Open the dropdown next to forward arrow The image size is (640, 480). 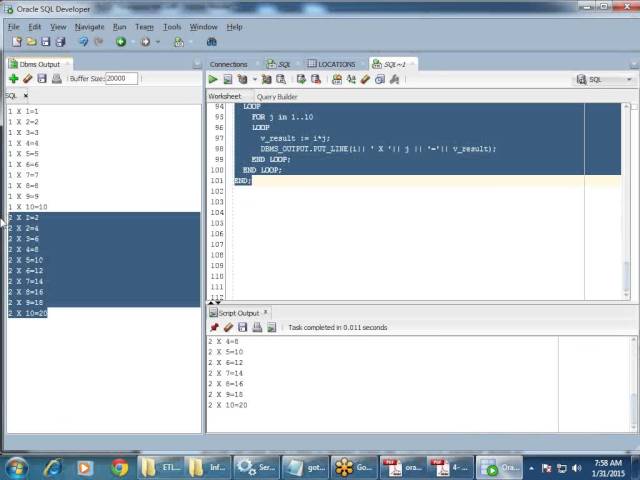[x=158, y=42]
